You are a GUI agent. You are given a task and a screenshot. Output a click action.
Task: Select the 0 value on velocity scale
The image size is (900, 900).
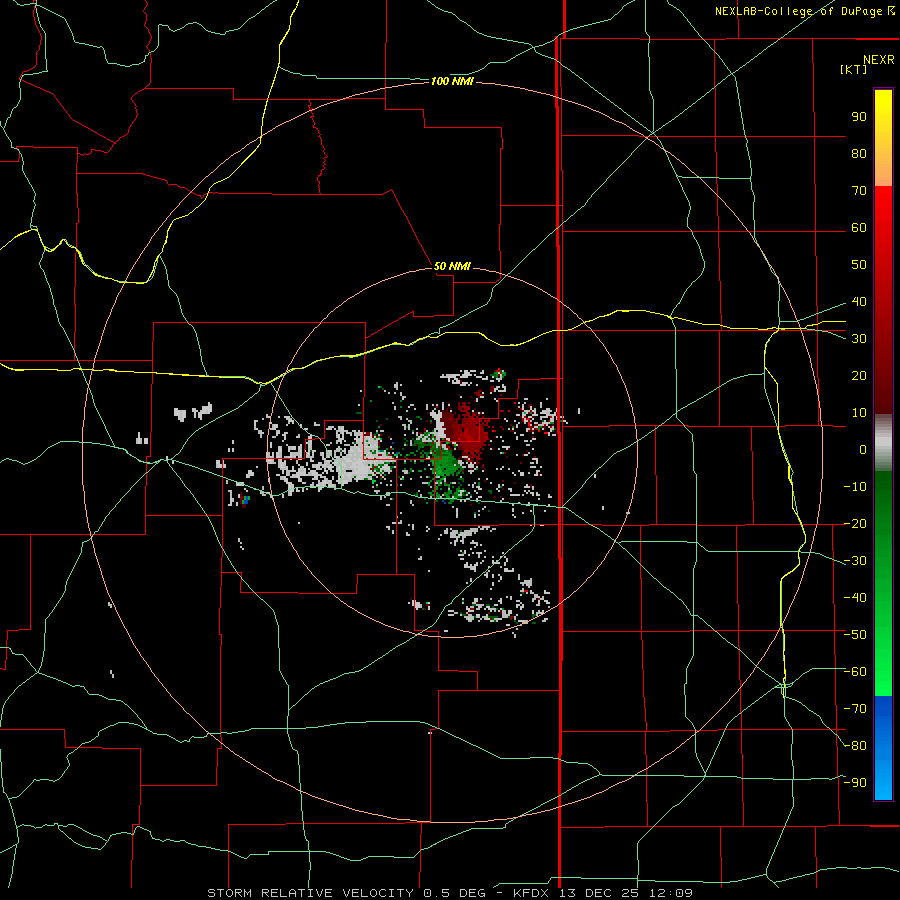(x=863, y=450)
